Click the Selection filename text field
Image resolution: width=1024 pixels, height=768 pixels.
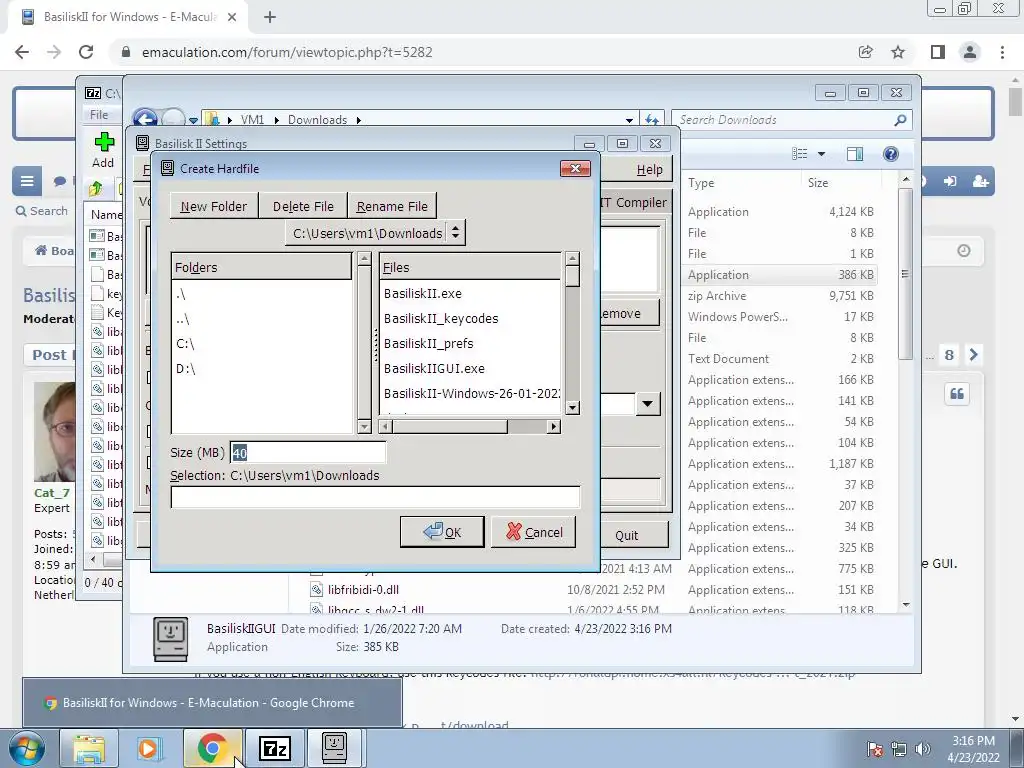(x=375, y=497)
